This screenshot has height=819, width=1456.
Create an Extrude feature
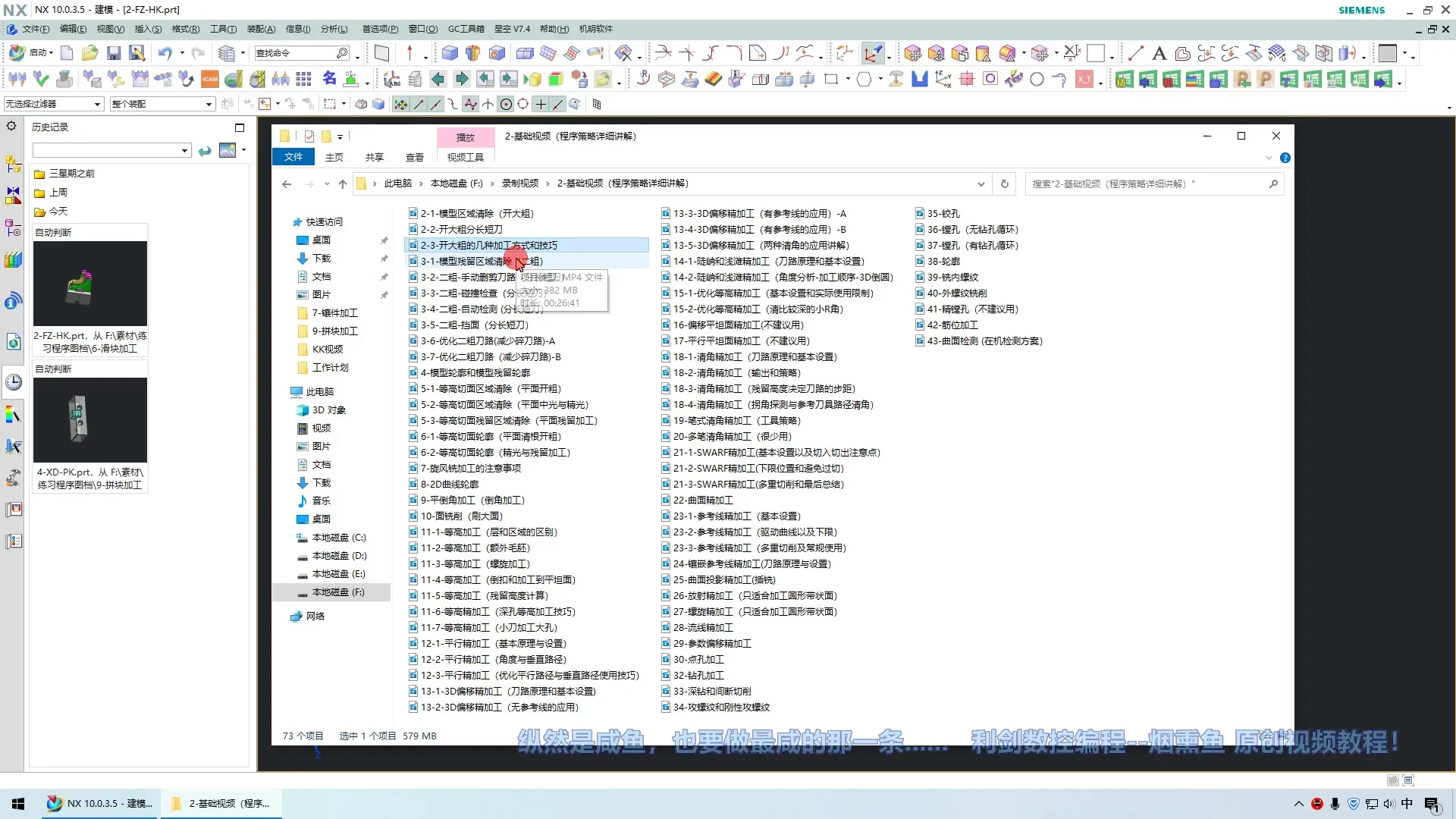click(x=450, y=53)
